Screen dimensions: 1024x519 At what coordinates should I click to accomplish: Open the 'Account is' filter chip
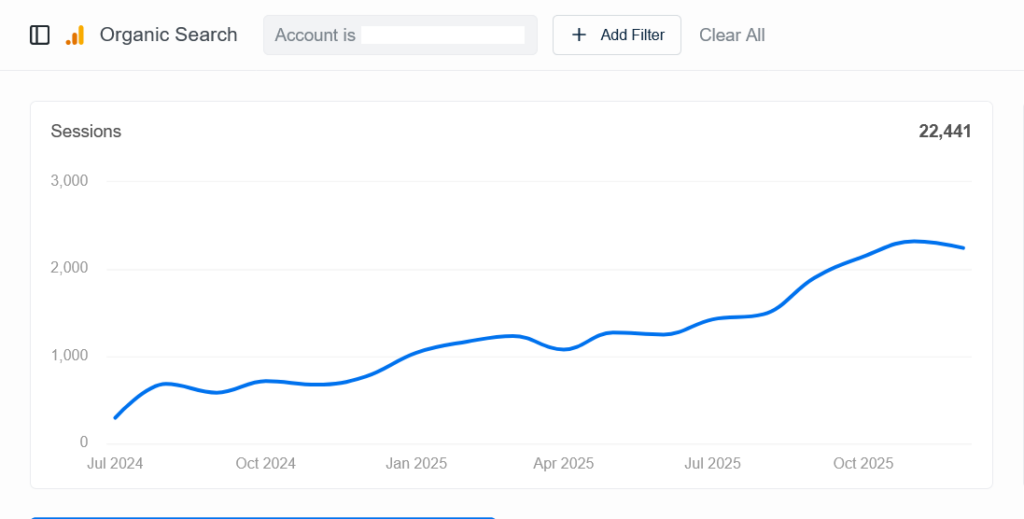click(x=315, y=35)
